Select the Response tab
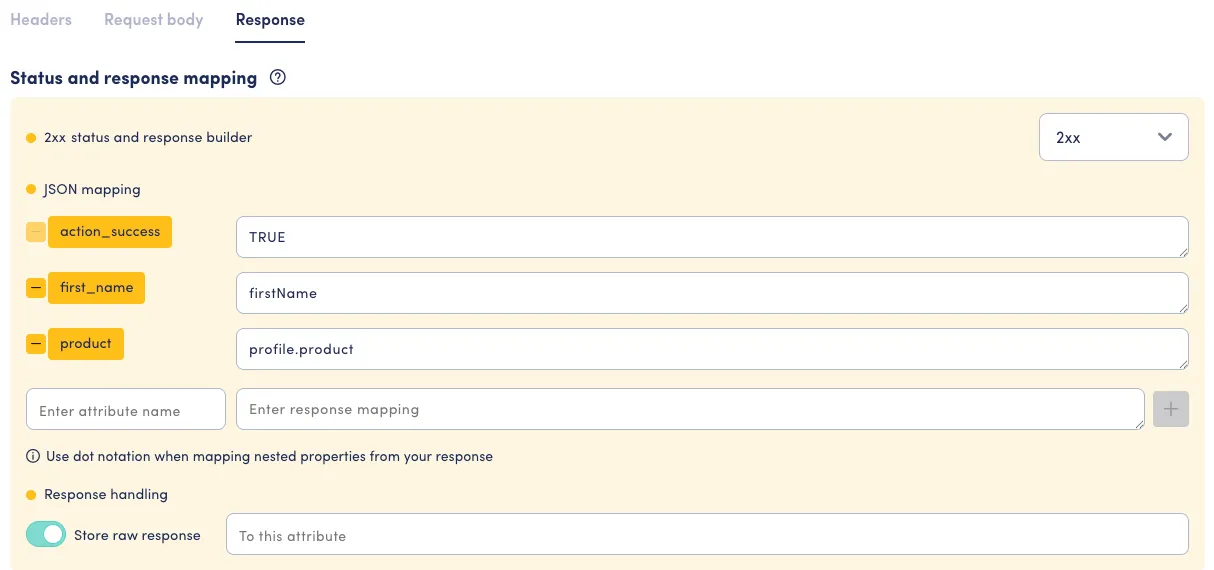This screenshot has height=570, width=1214. click(270, 19)
